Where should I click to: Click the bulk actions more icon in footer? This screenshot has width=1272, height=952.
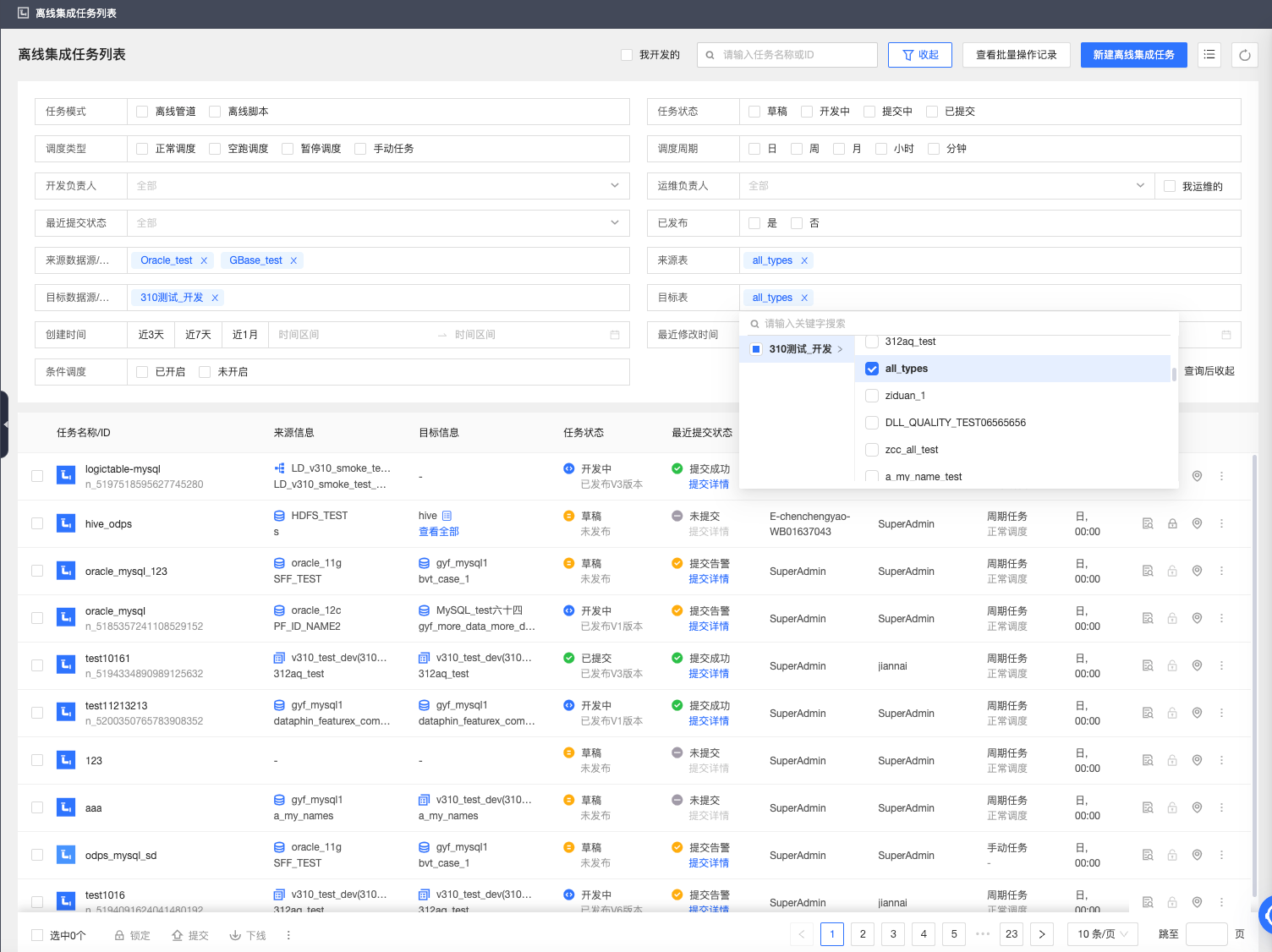(x=288, y=935)
